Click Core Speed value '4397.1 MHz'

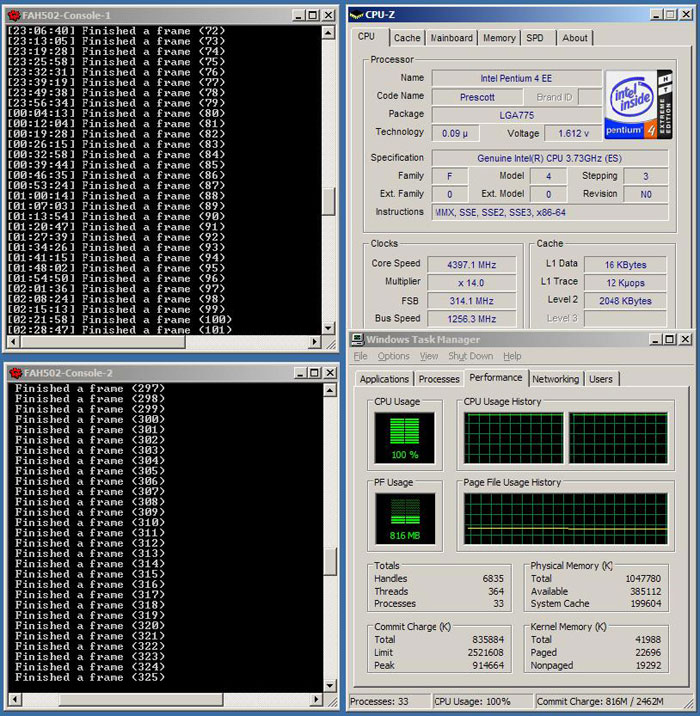(x=472, y=265)
